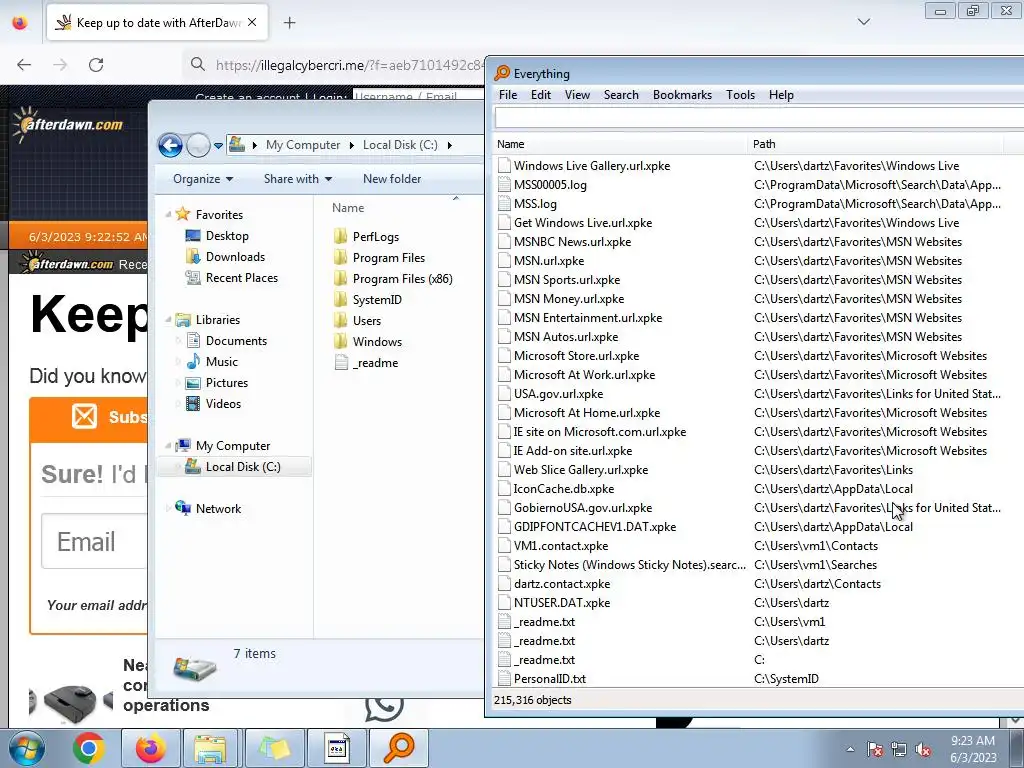Click the Videos library icon
The width and height of the screenshot is (1024, 768).
193,404
